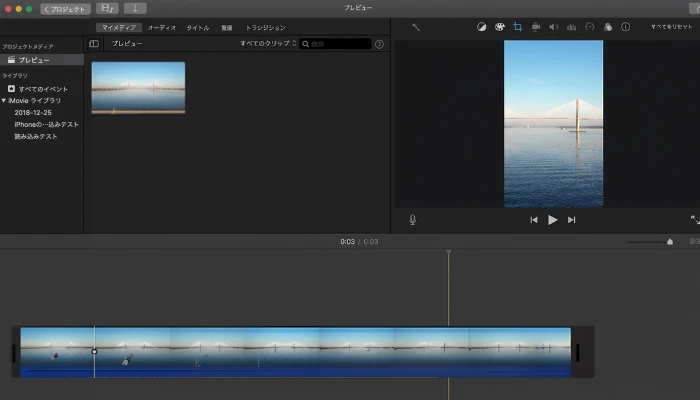Click the magic wand auto-enhance icon
The width and height of the screenshot is (700, 400).
[416, 27]
